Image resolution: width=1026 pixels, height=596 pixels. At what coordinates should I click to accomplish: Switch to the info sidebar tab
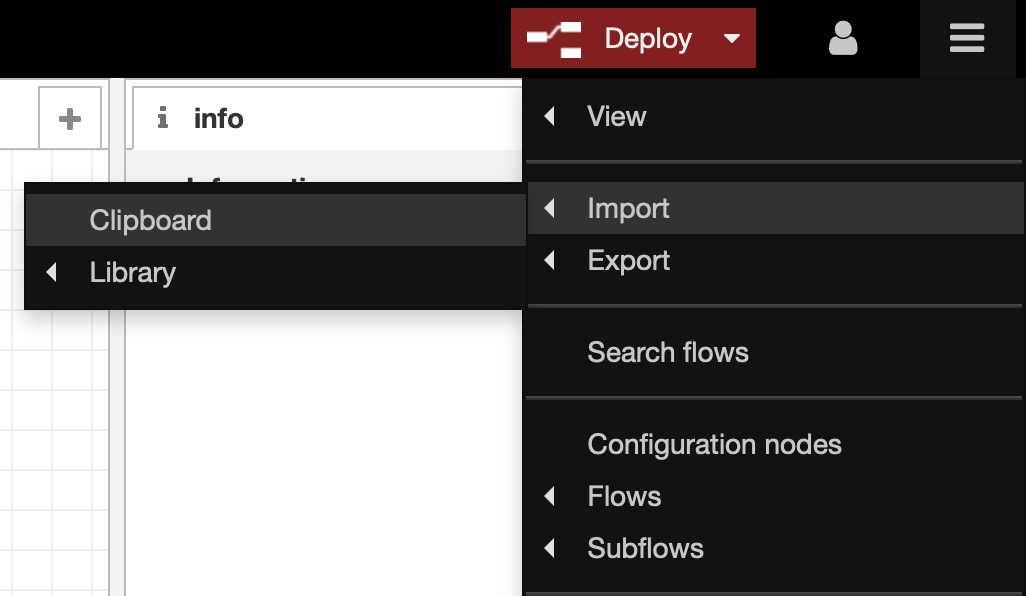[x=219, y=119]
